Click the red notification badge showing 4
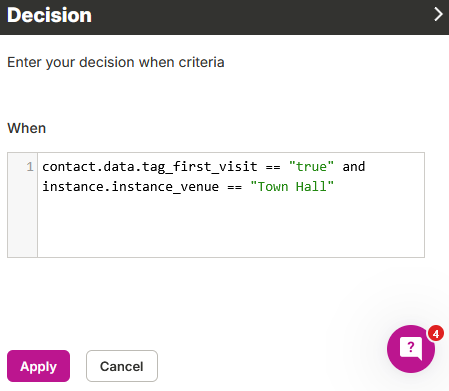This screenshot has width=449, height=391. pos(436,333)
